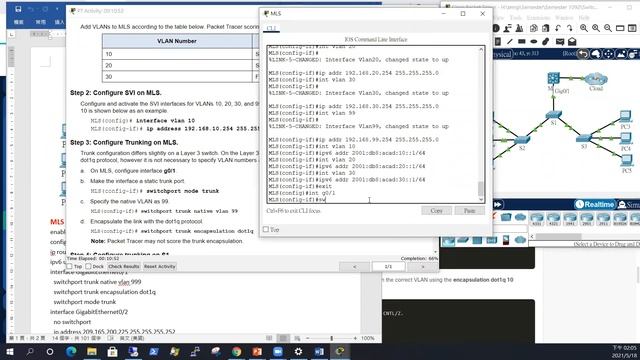
Task: Click PC3 on the network topology
Action: pyautogui.click(x=625, y=116)
